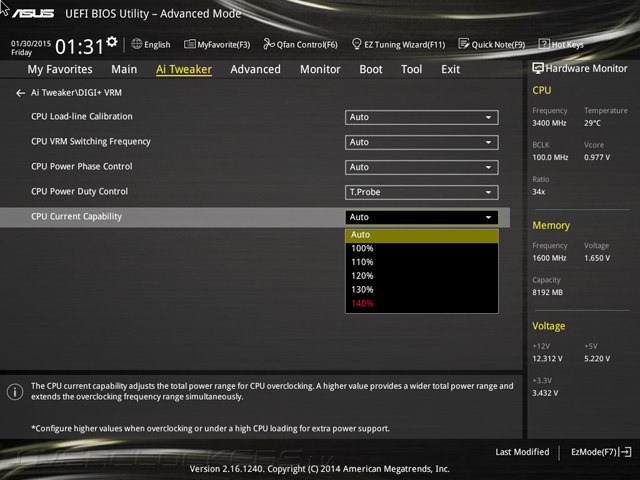Choose 120% current capability option
The image size is (640, 480).
click(x=422, y=276)
